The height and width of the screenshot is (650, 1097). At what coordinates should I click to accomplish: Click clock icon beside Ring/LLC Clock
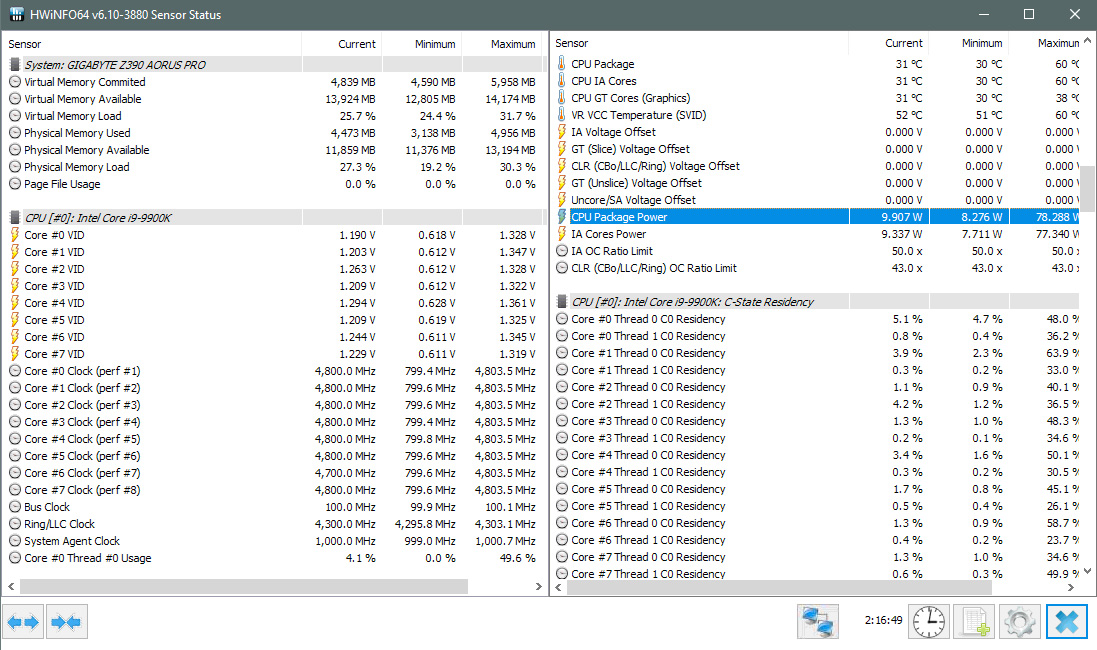tap(15, 523)
